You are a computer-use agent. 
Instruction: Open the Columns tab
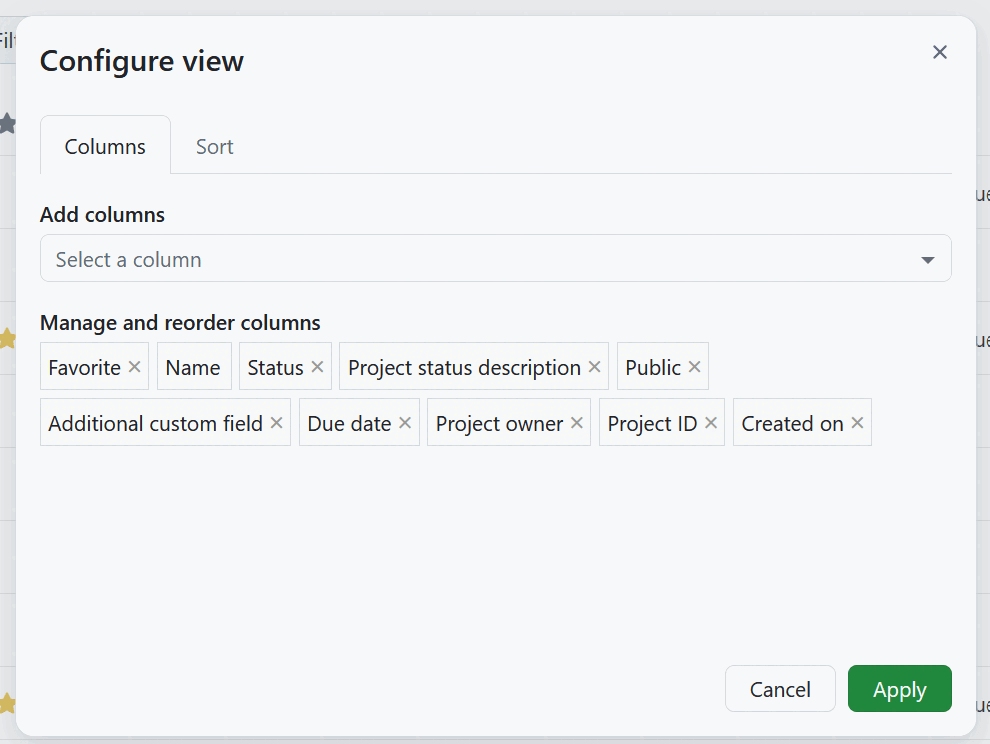coord(104,146)
